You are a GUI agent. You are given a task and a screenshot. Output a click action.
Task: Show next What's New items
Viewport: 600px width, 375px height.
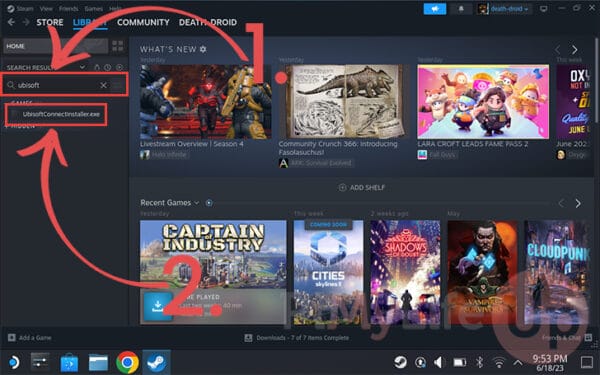click(x=574, y=50)
